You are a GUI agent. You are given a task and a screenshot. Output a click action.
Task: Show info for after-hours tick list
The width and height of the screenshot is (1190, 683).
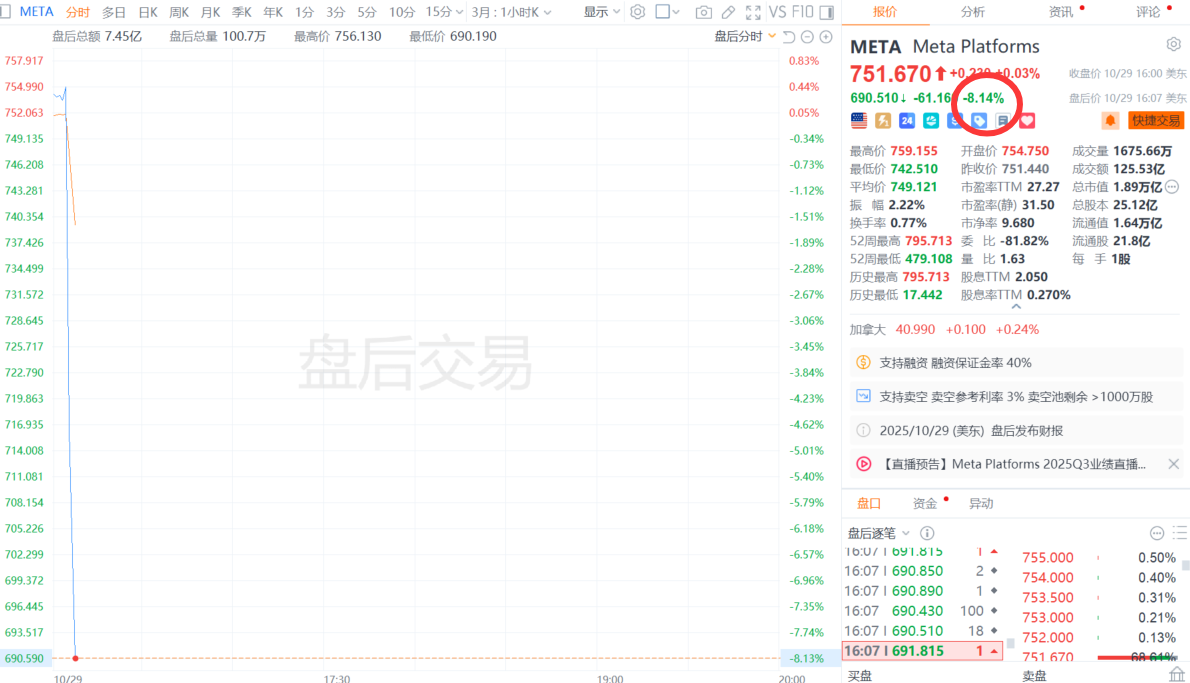927,533
